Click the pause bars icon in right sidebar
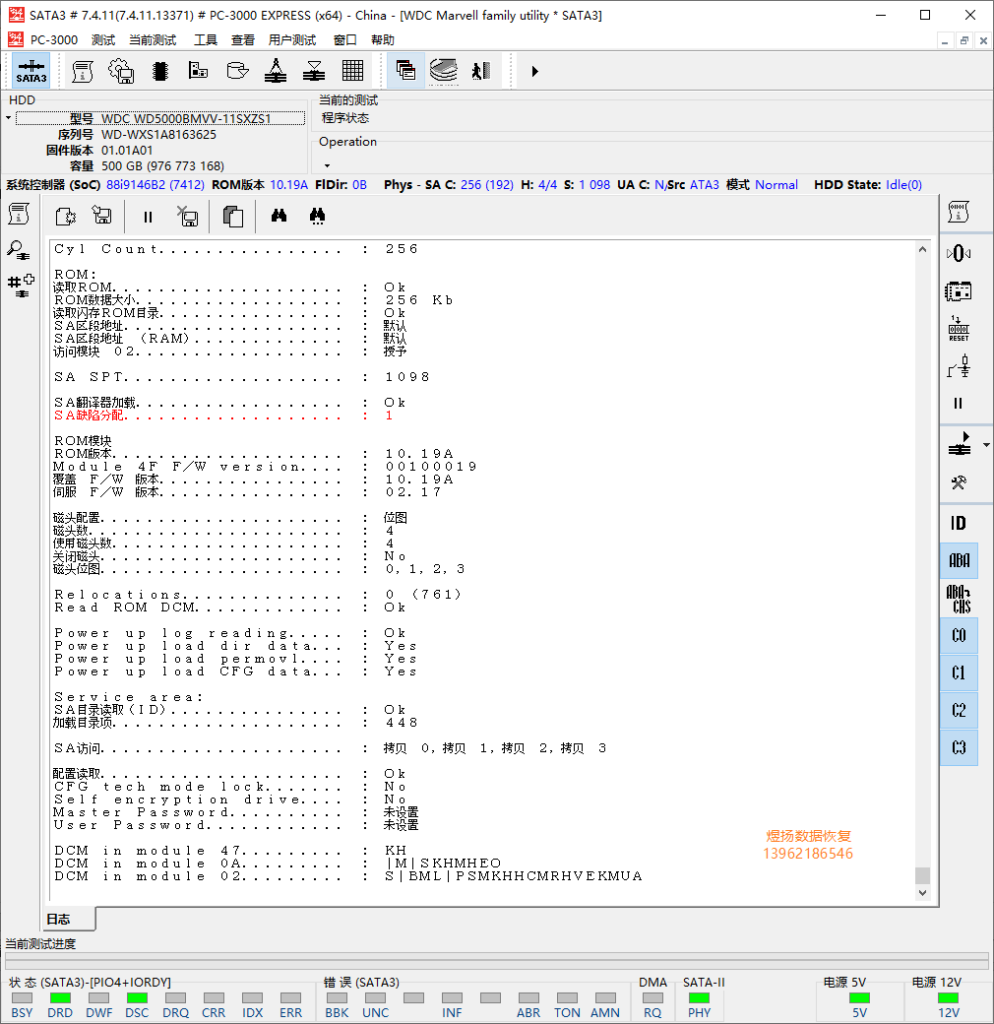This screenshot has width=994, height=1024. 958,403
